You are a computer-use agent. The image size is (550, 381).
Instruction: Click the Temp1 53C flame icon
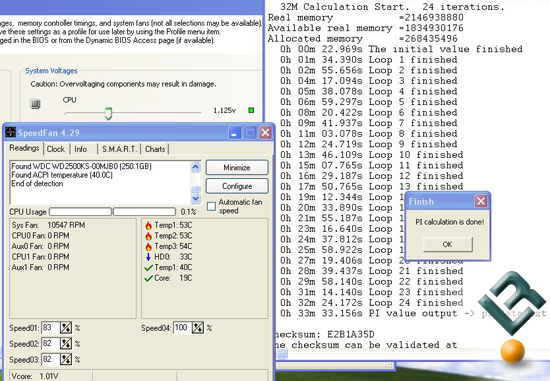pos(148,225)
